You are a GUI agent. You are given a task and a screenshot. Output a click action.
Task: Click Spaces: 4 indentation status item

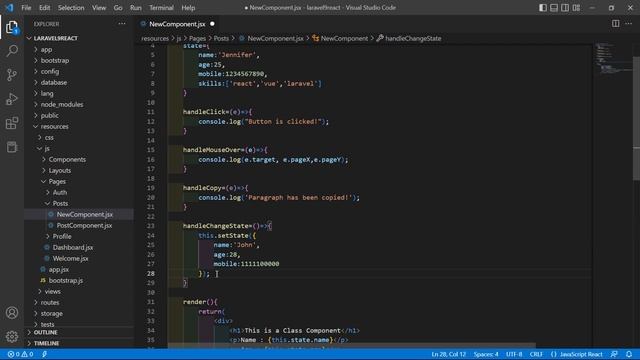486,354
